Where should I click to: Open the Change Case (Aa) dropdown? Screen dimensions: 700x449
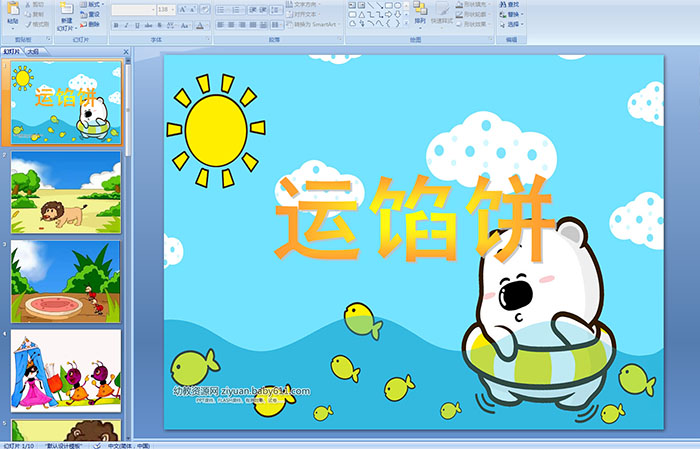(185, 25)
